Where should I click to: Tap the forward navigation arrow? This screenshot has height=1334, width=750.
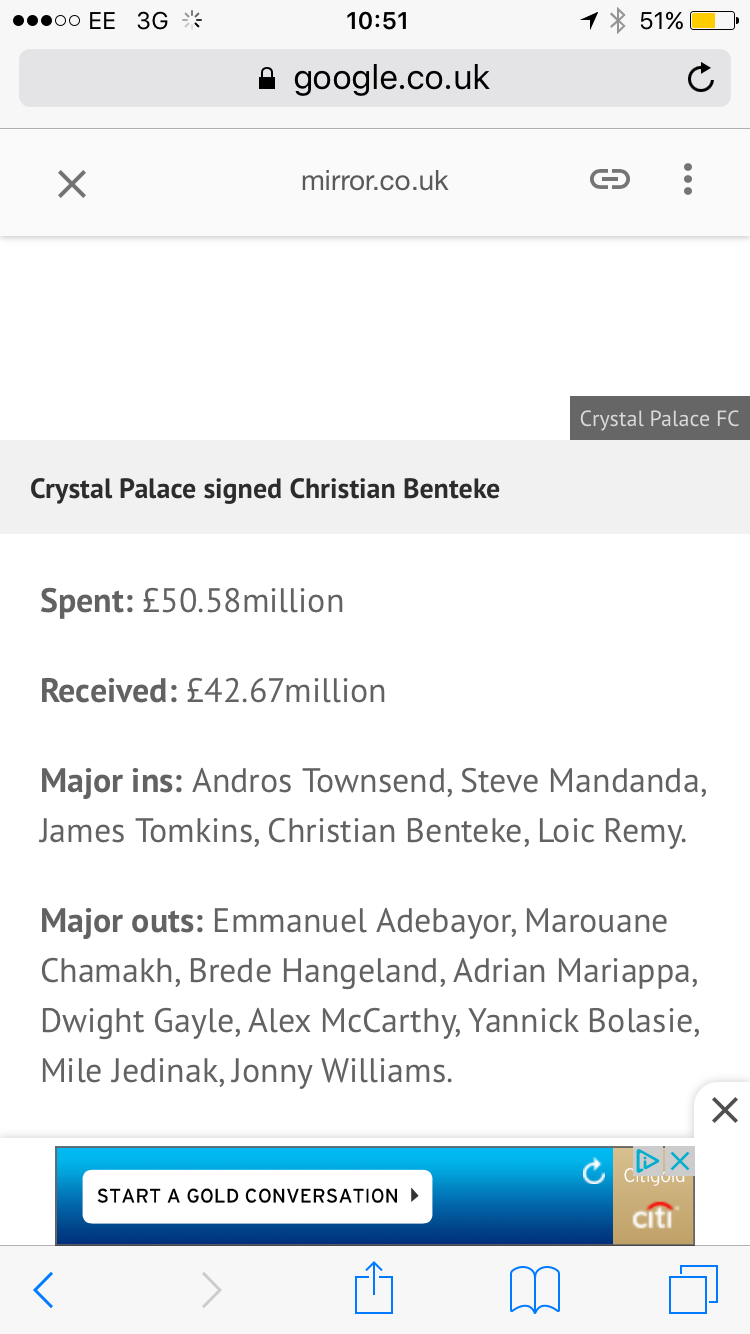[x=211, y=1290]
